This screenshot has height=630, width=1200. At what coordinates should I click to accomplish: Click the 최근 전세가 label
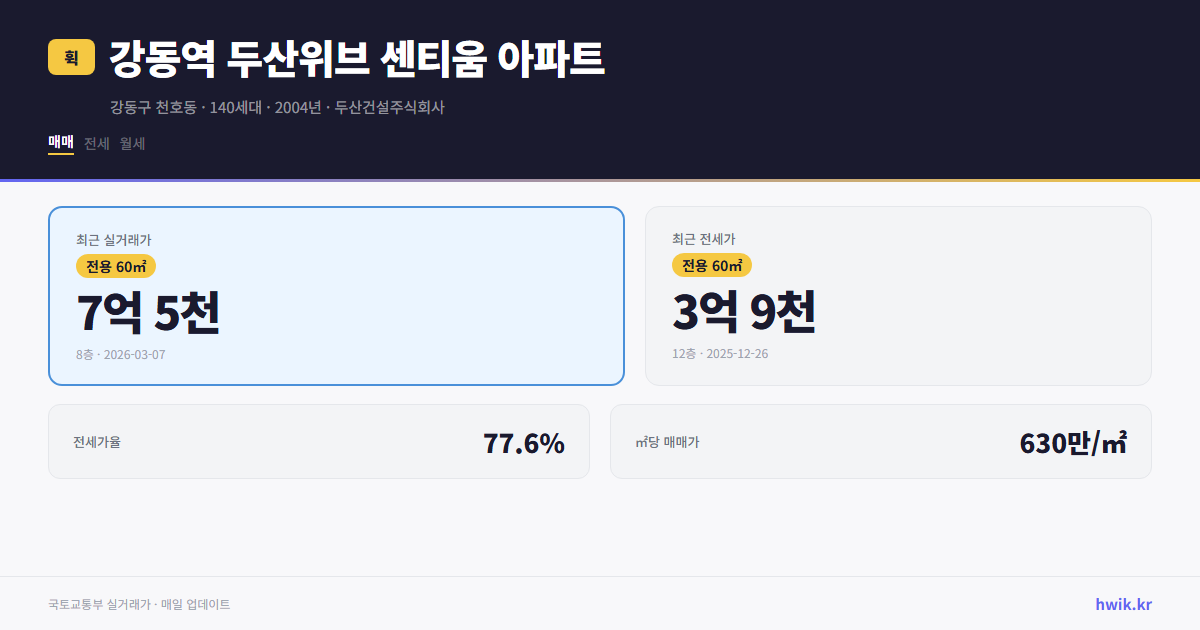[706, 239]
